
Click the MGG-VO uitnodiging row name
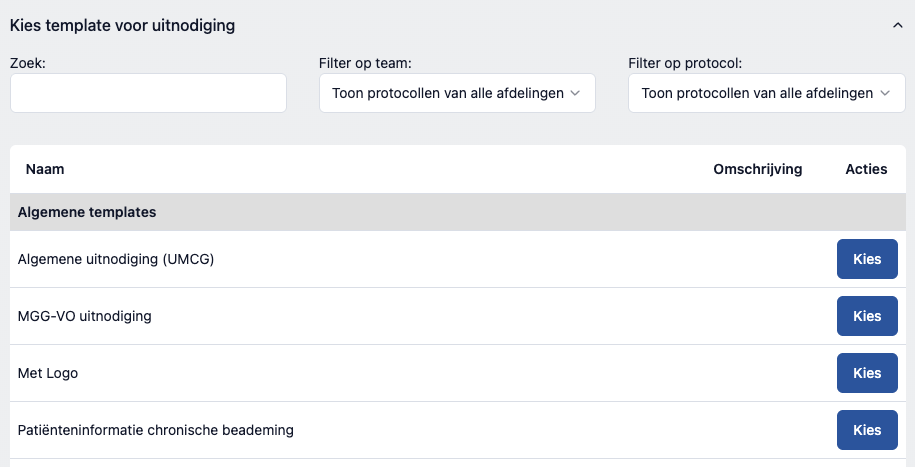tap(84, 316)
